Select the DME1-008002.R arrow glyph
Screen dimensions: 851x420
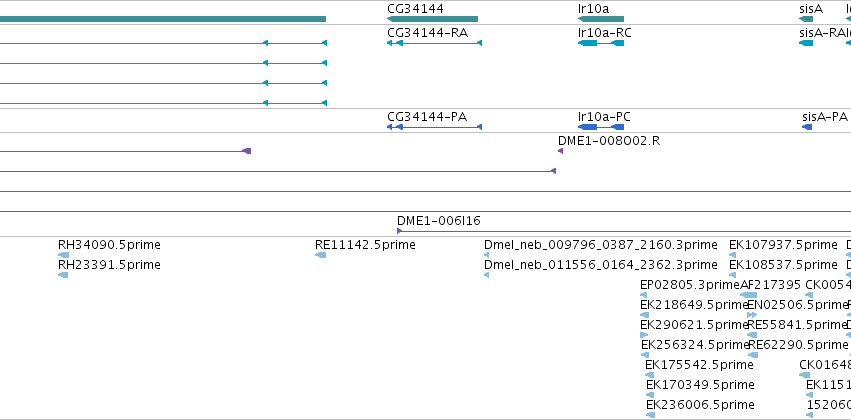pos(561,151)
